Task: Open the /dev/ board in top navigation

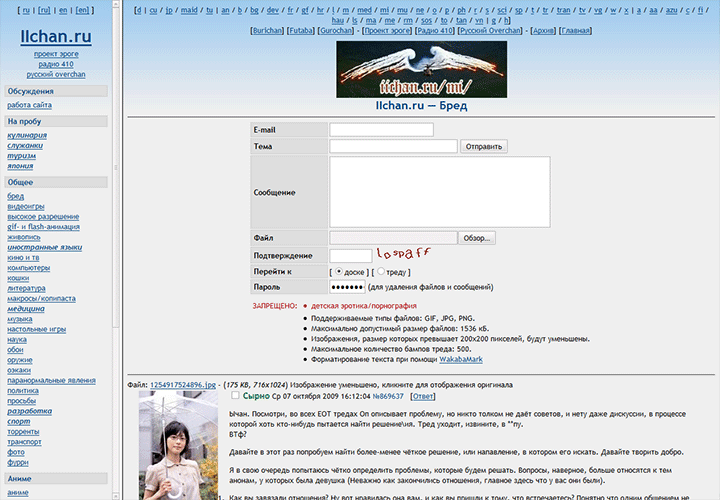Action: click(x=273, y=10)
